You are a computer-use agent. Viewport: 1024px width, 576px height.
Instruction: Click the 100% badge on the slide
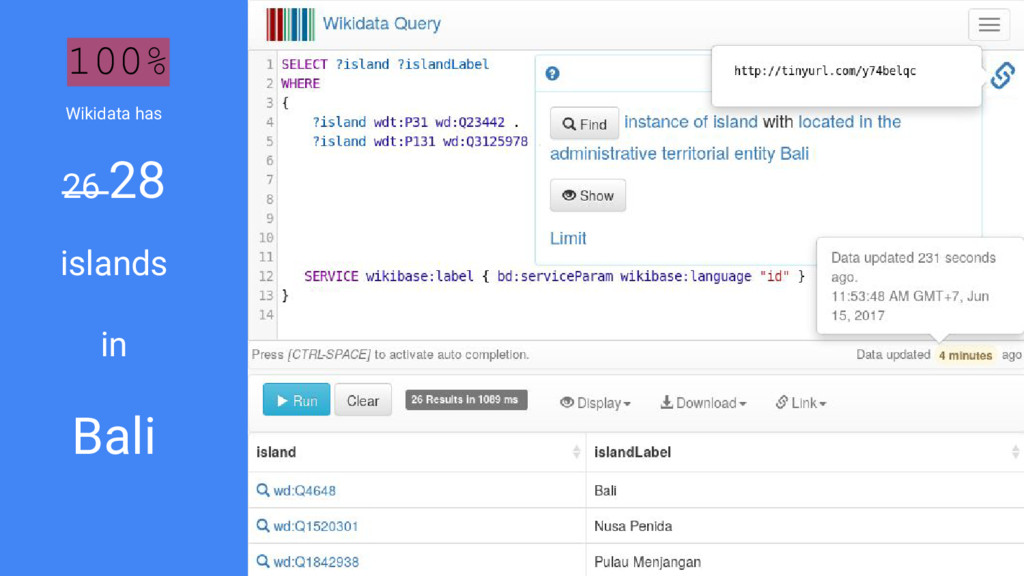(118, 62)
